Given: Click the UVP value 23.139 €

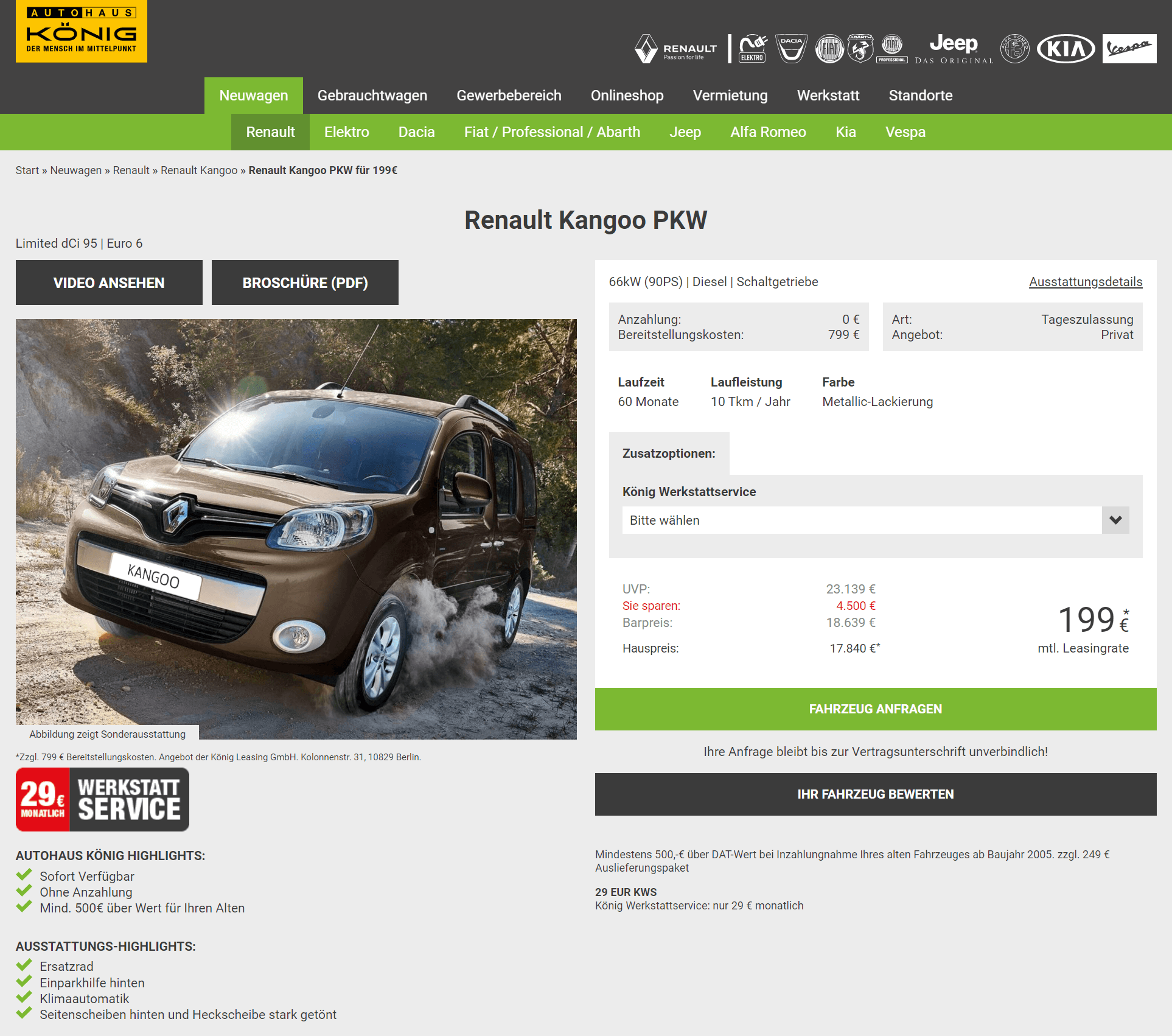Looking at the screenshot, I should [851, 589].
